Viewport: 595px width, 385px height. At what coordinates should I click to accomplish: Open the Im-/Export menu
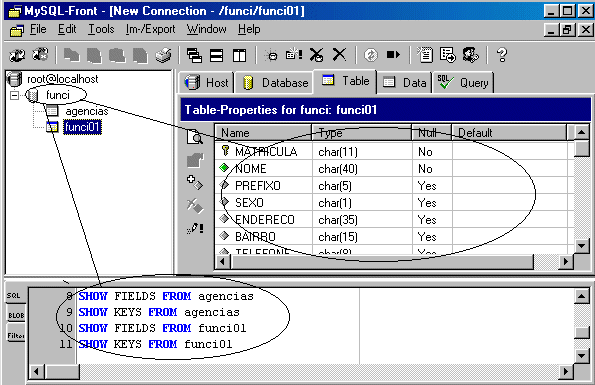click(151, 29)
